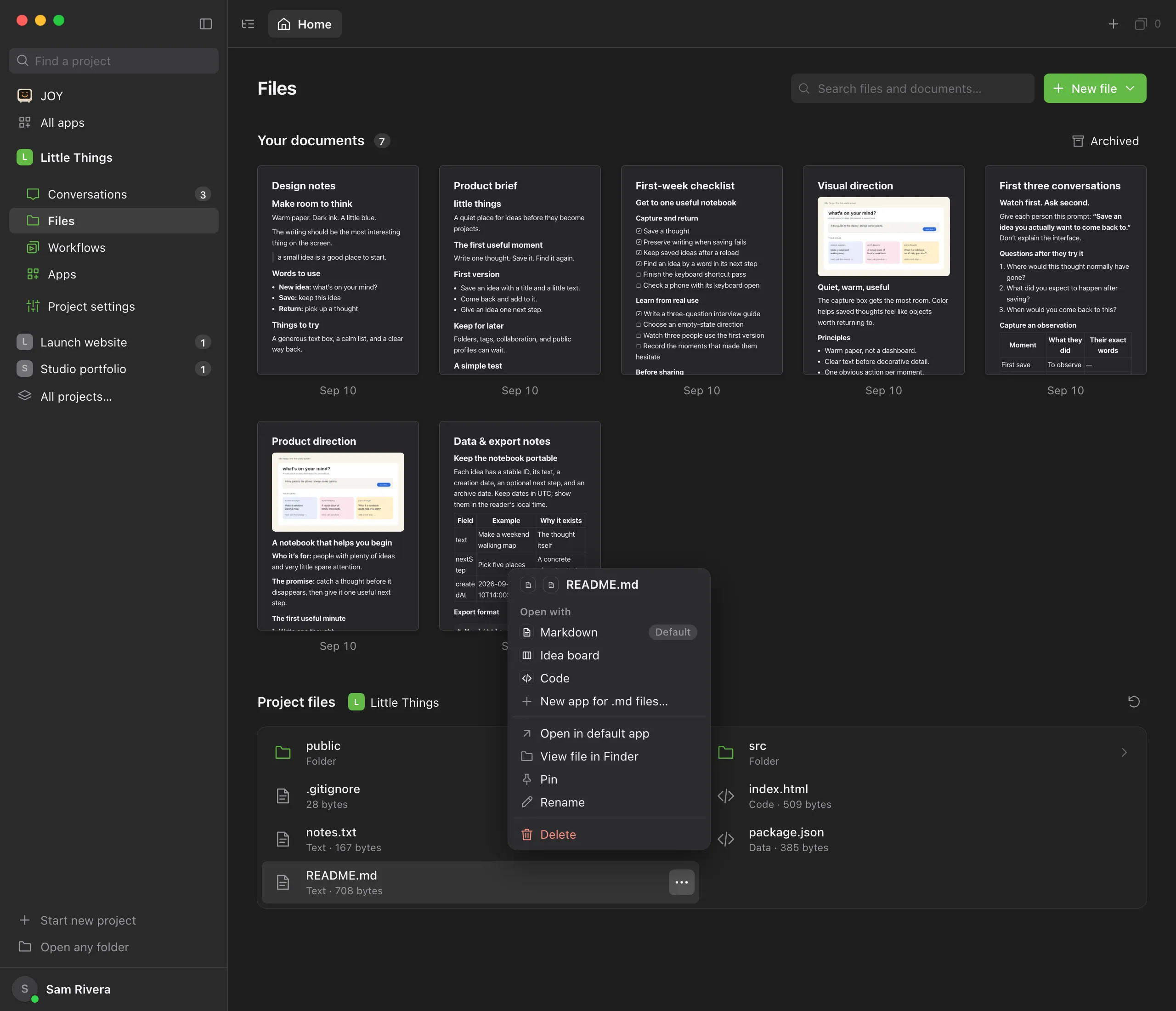Open the Product direction document card
Screen dimensions: 1176x1011
click(338, 526)
